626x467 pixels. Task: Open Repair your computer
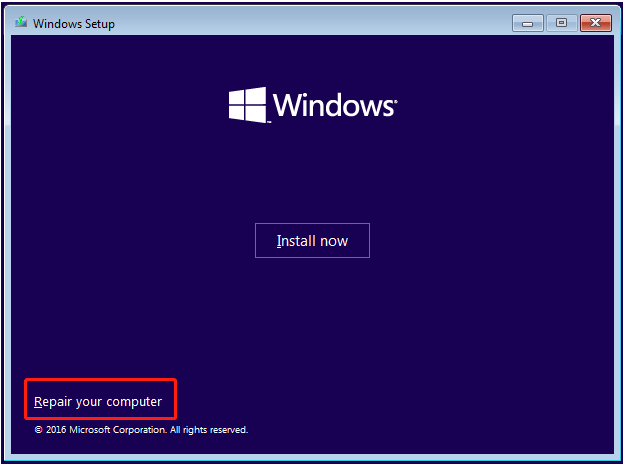pos(98,402)
